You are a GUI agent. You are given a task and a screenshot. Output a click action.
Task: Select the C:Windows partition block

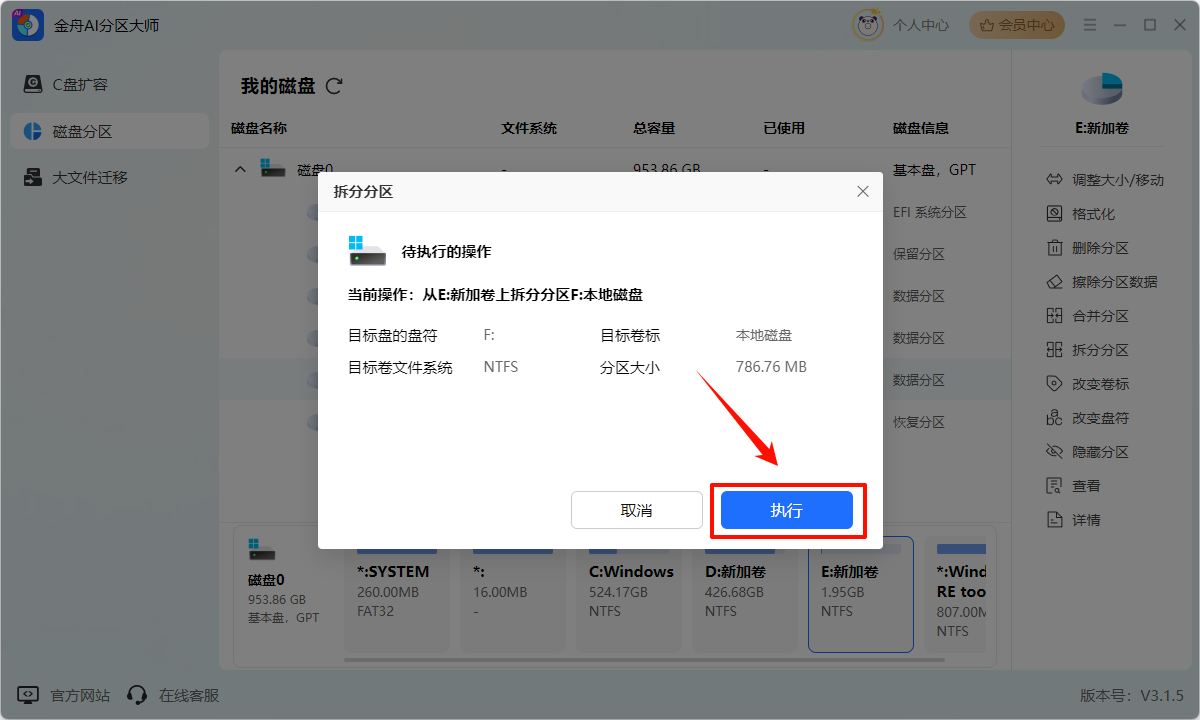point(631,590)
